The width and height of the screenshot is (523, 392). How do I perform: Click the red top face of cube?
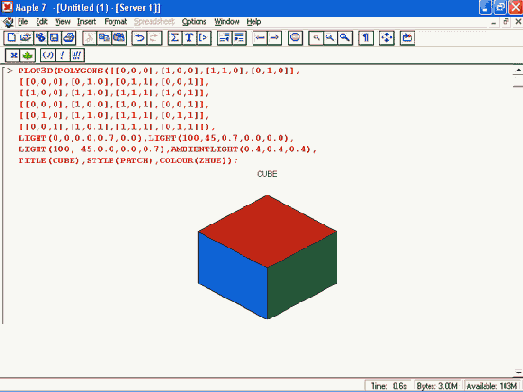[267, 230]
